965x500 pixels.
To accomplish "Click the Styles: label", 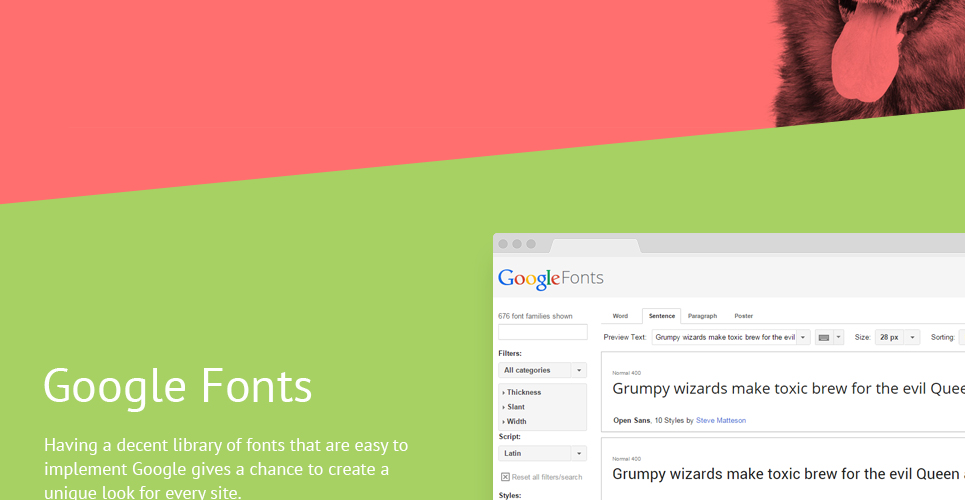I will coord(510,495).
